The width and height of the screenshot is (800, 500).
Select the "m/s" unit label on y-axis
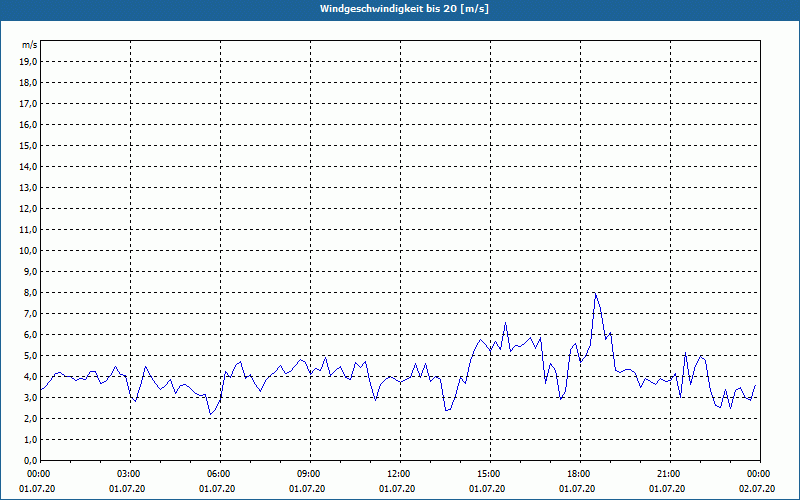(x=29, y=45)
